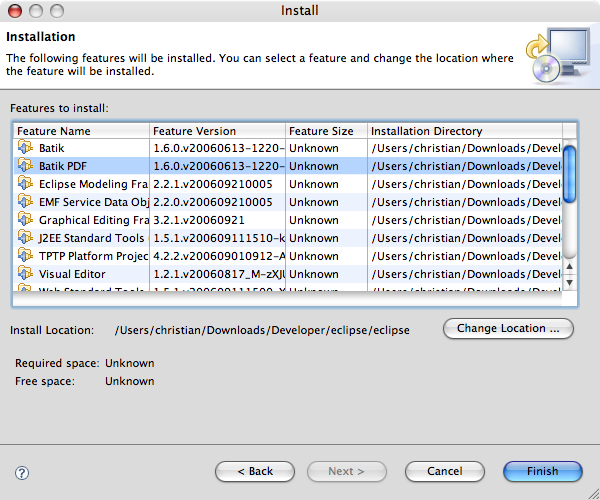Click the J2EE Standard Tools feature icon
The width and height of the screenshot is (600, 500).
(x=25, y=237)
